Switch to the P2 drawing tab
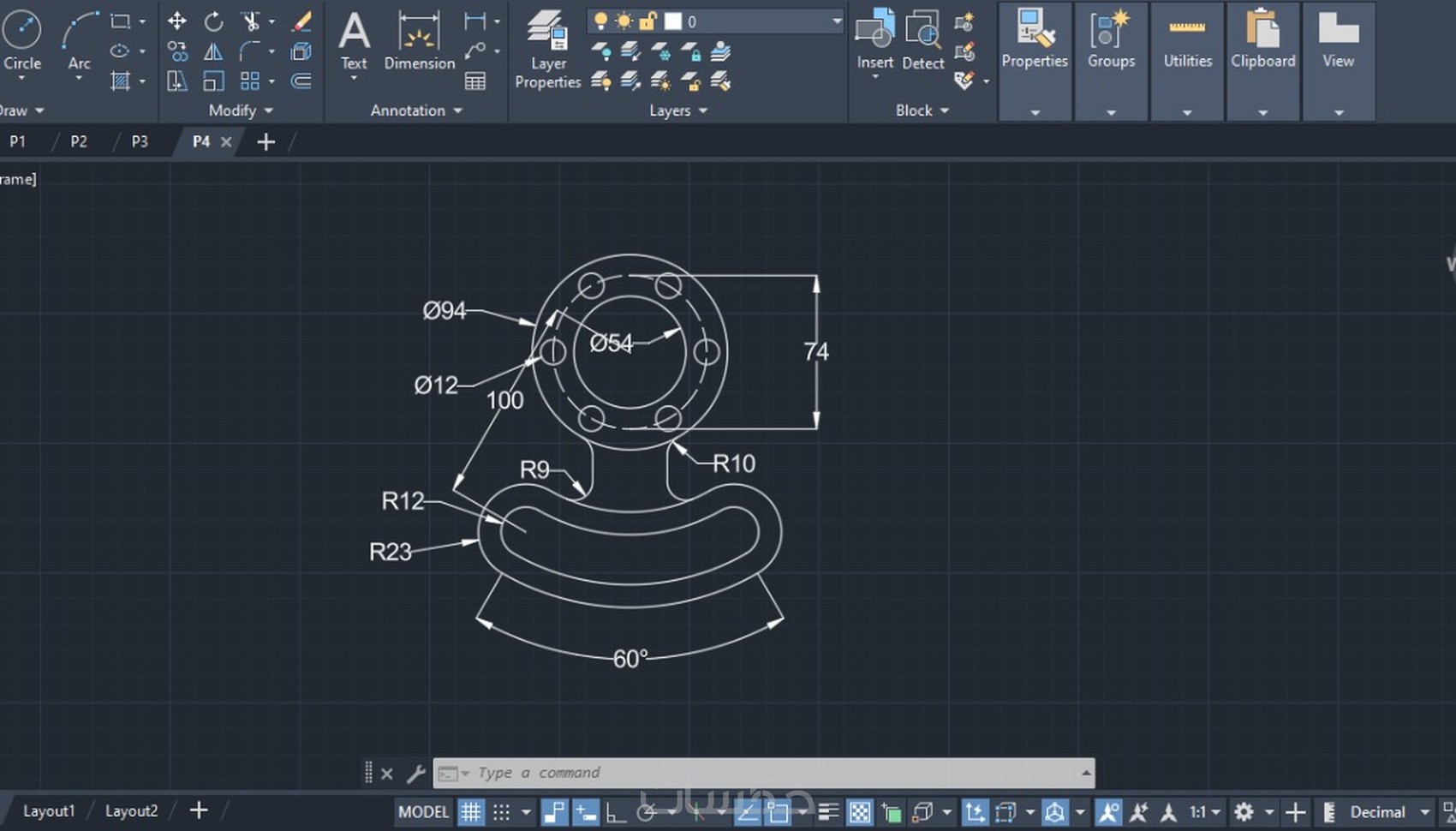Viewport: 1456px width, 831px height. [x=79, y=141]
